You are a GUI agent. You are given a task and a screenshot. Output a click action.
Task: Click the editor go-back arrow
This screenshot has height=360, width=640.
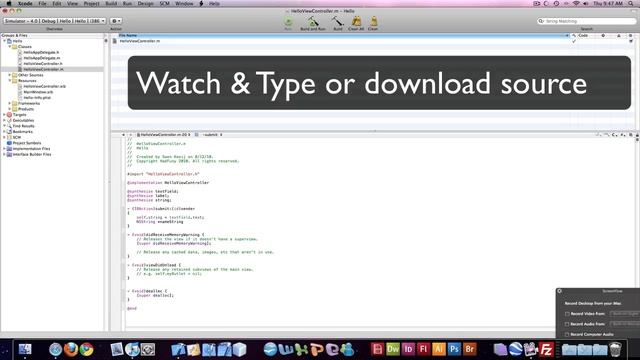[123, 135]
